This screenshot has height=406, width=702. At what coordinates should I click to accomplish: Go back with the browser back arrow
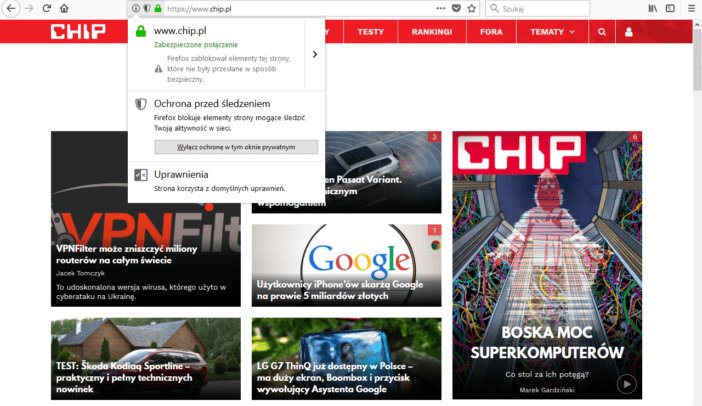point(11,9)
